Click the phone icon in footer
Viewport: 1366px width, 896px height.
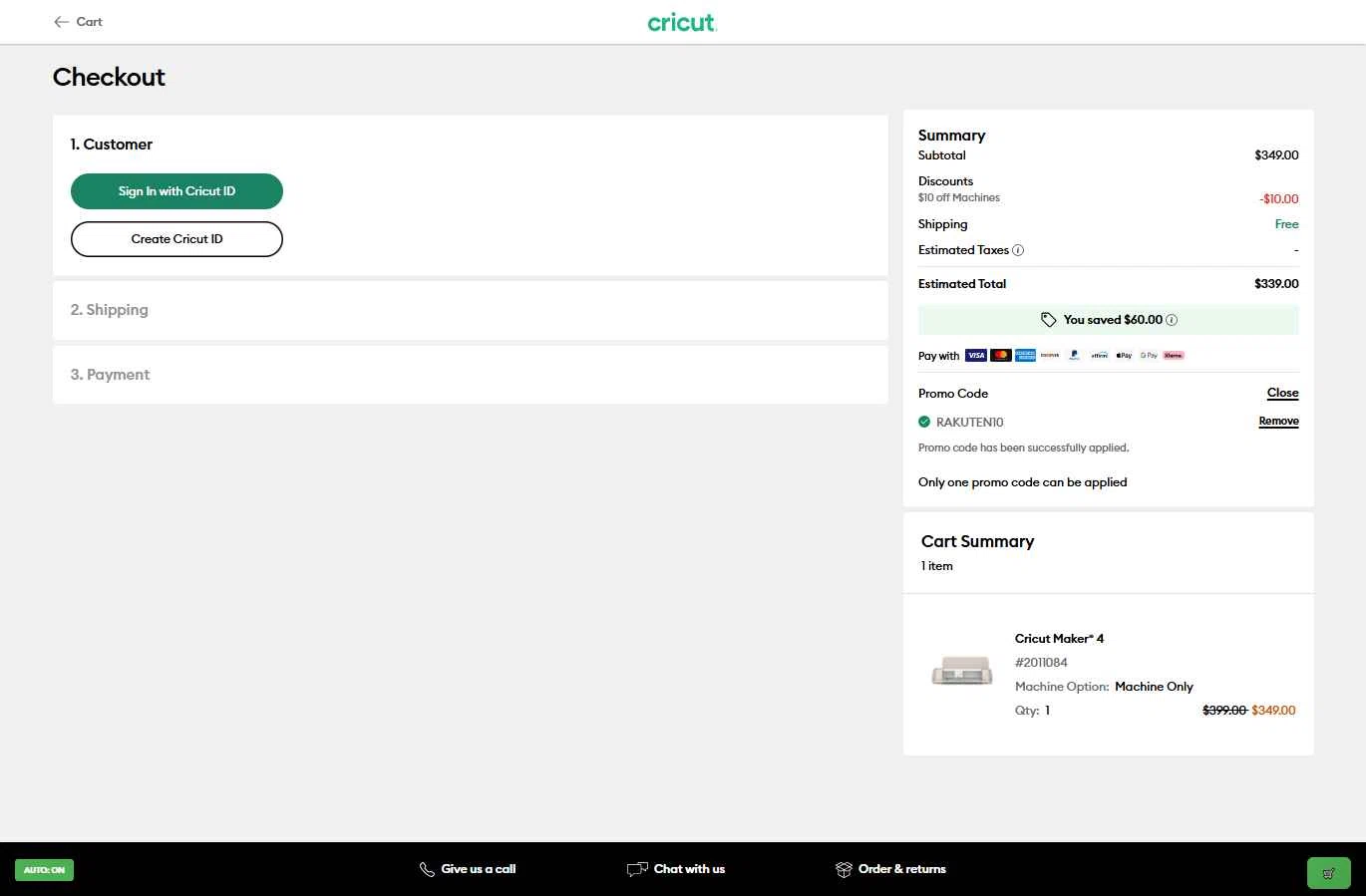(x=427, y=869)
